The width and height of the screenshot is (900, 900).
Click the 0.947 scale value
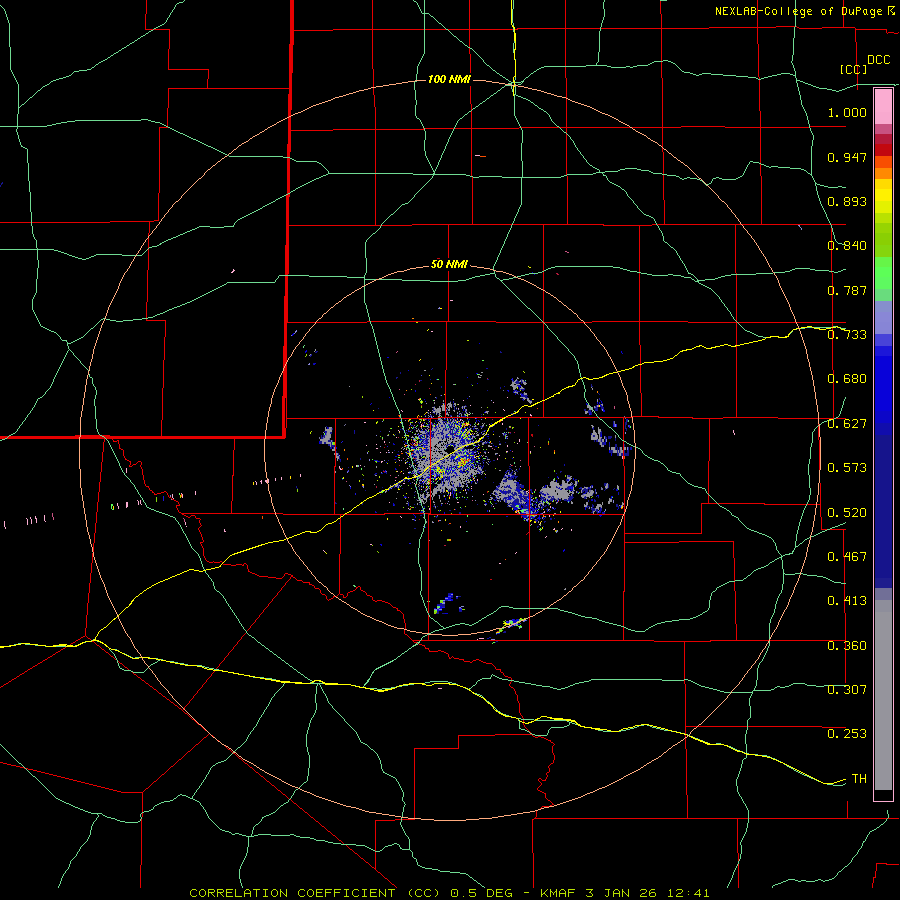pos(847,157)
